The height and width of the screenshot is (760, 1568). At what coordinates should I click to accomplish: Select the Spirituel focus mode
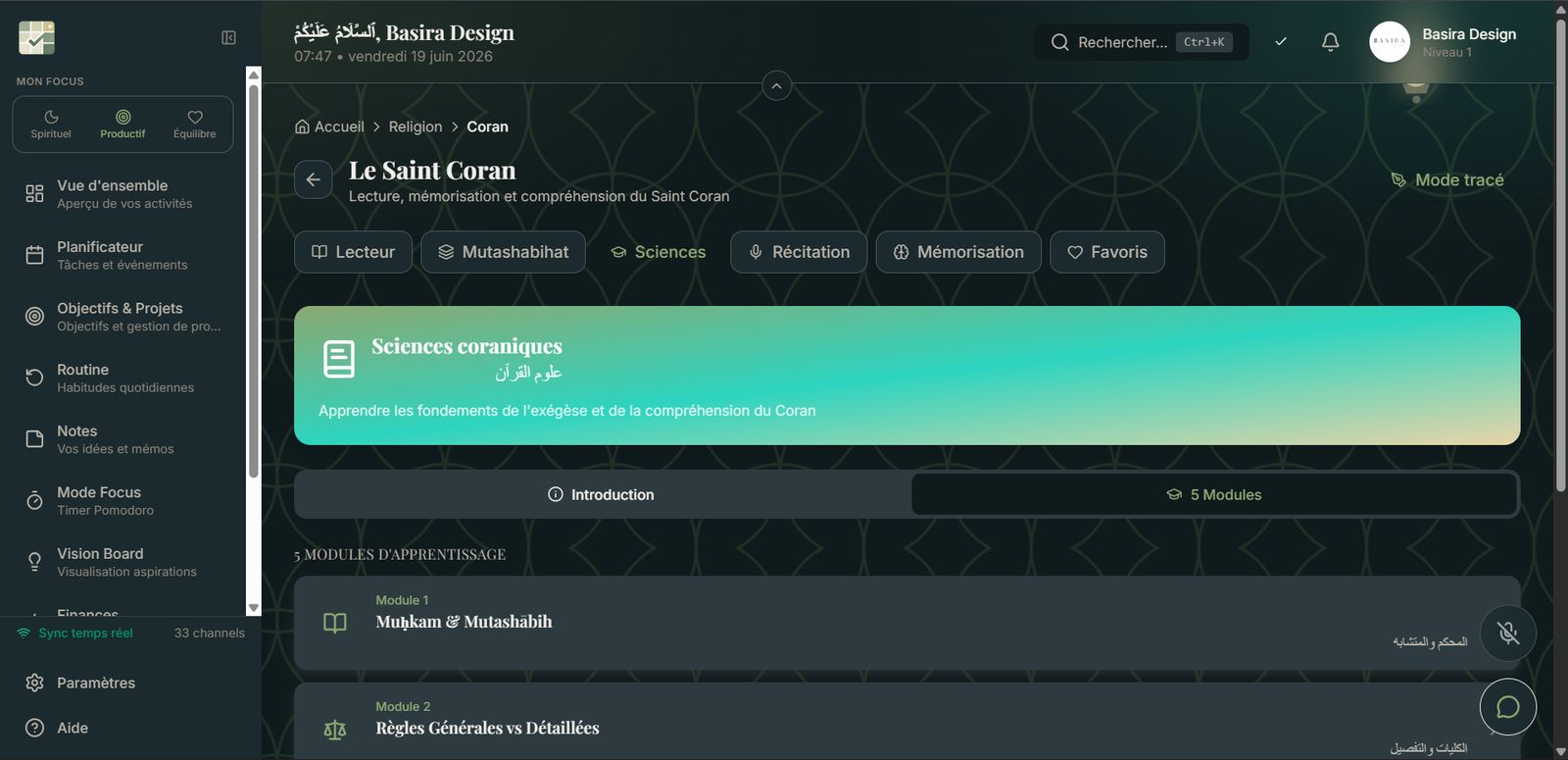point(51,125)
